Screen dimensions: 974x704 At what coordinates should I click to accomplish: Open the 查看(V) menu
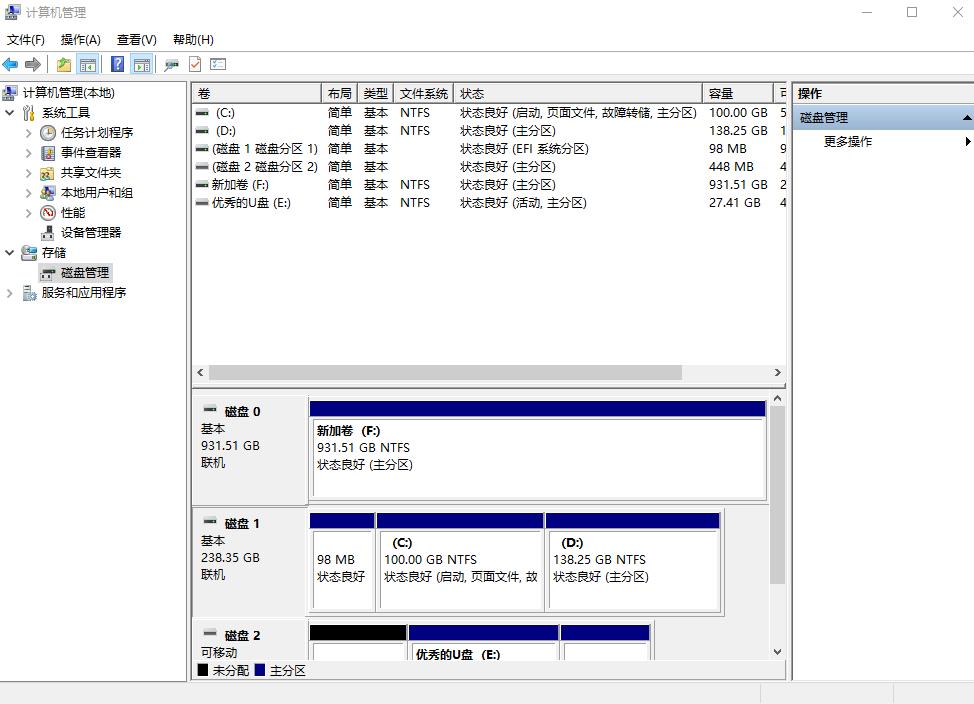coord(134,39)
